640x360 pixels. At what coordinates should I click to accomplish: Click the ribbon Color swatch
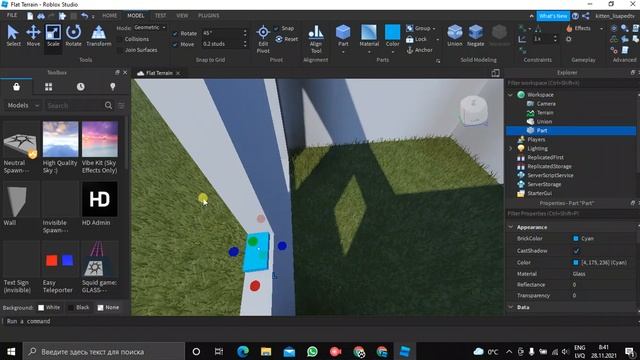point(393,32)
